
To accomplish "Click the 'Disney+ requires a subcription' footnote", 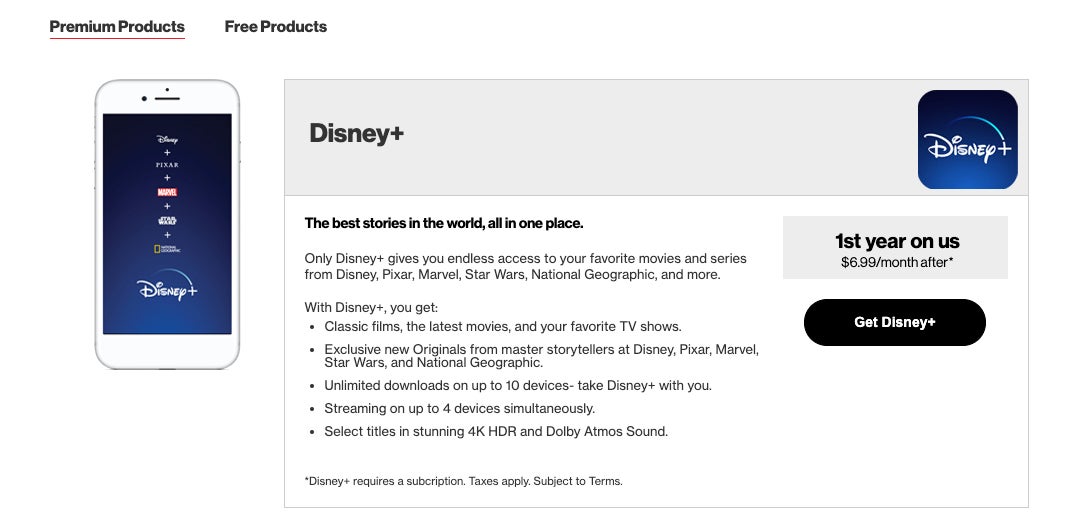I will tap(464, 481).
